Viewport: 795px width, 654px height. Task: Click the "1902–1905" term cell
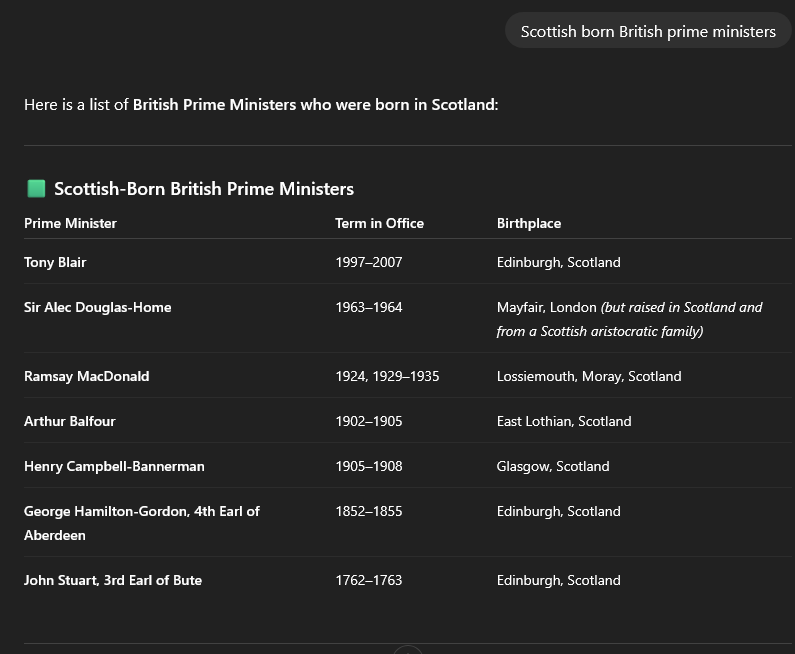(x=369, y=421)
